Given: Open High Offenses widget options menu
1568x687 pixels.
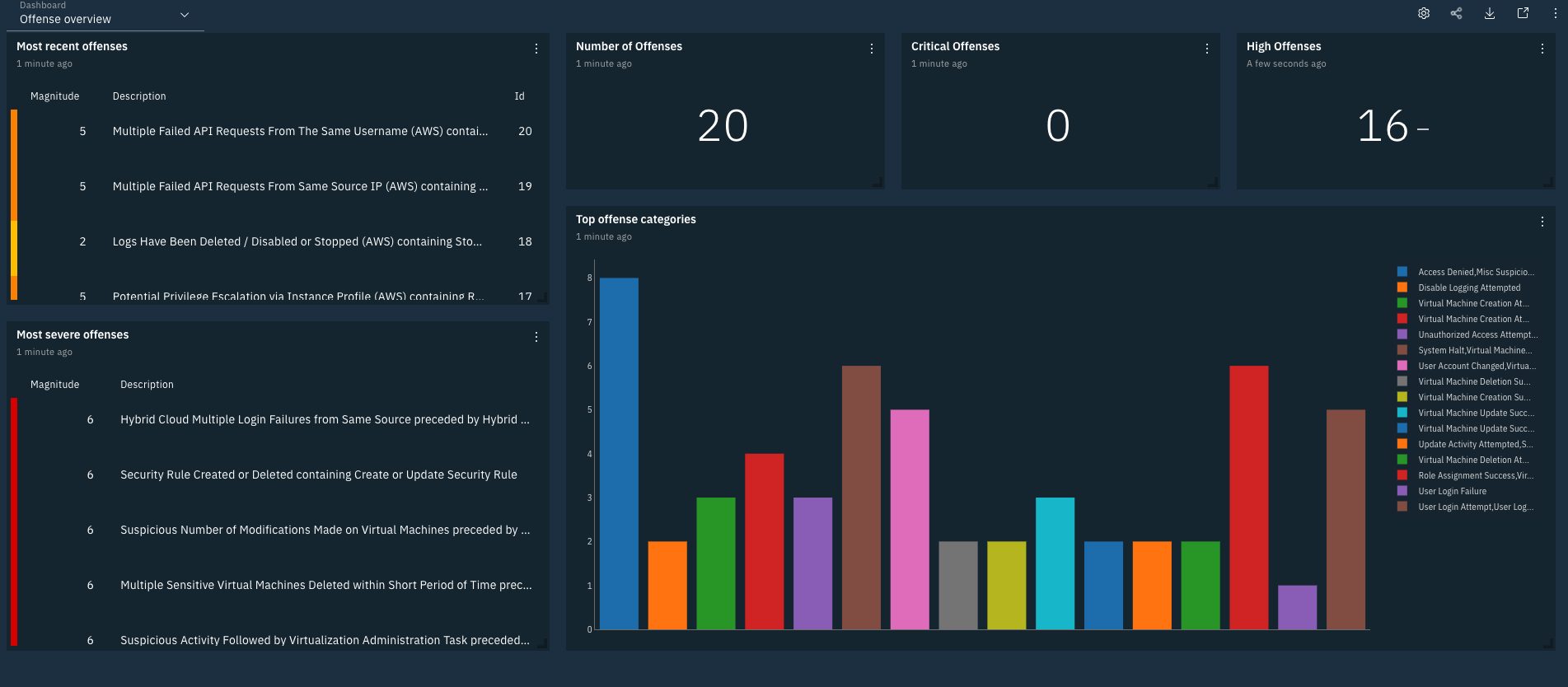Looking at the screenshot, I should pyautogui.click(x=1542, y=49).
